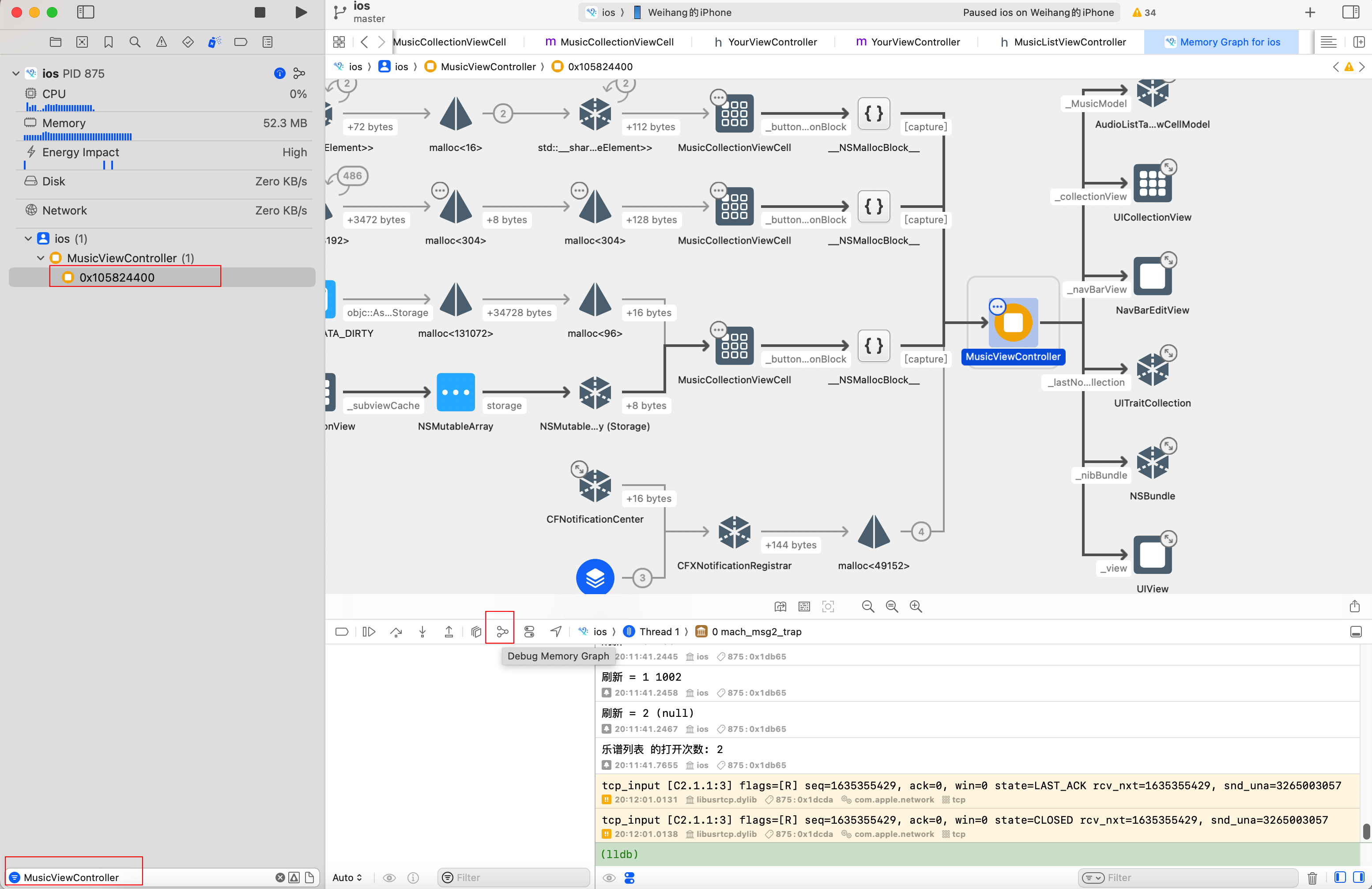1372x889 pixels.
Task: Open the editor options lines menu
Action: pyautogui.click(x=1328, y=42)
